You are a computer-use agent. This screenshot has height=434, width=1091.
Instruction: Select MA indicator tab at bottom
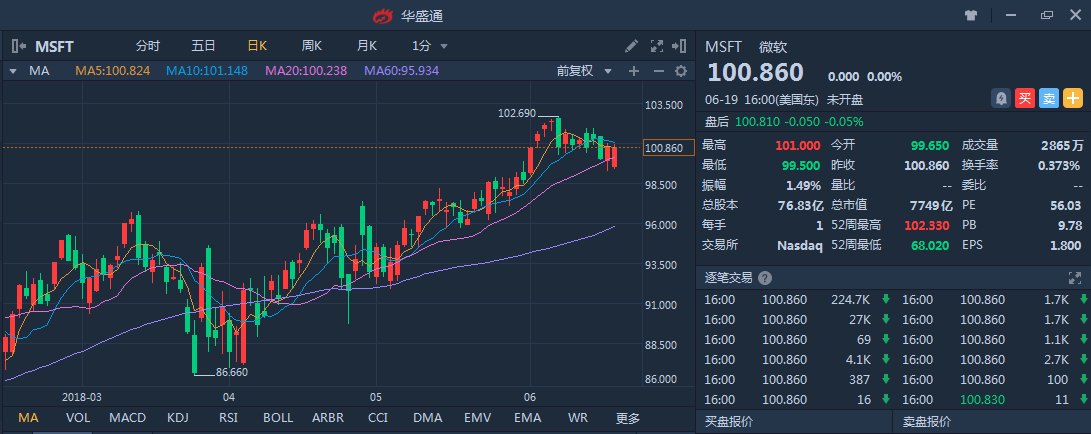click(28, 418)
